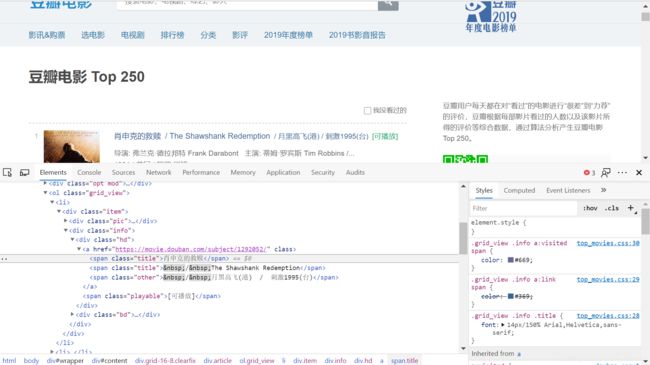Select the Computed pane tab
This screenshot has height=365, width=650.
tap(519, 190)
